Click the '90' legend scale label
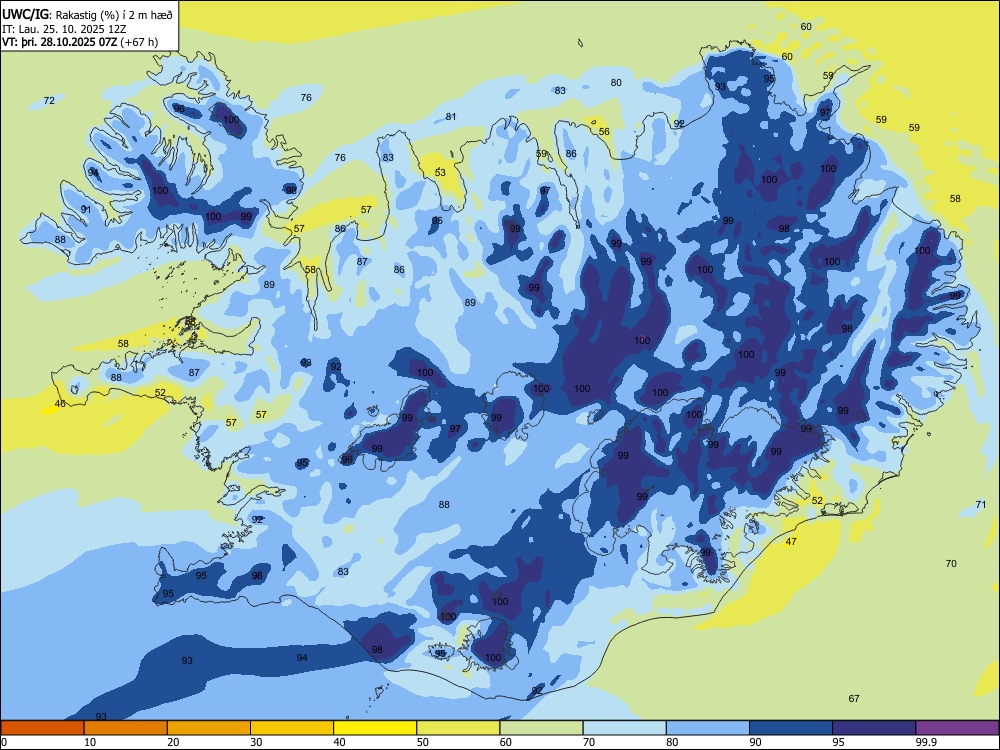Screen dimensions: 1000x750 [756, 742]
